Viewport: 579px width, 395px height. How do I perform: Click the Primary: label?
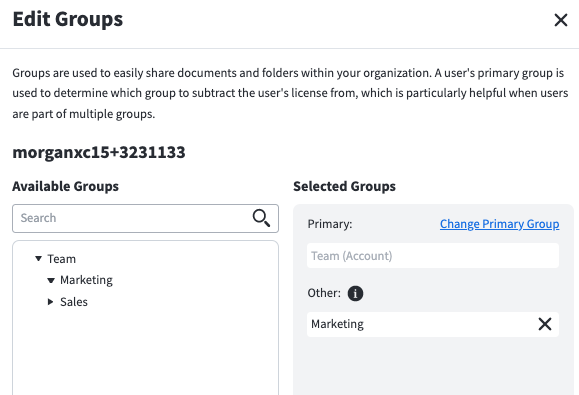(330, 224)
